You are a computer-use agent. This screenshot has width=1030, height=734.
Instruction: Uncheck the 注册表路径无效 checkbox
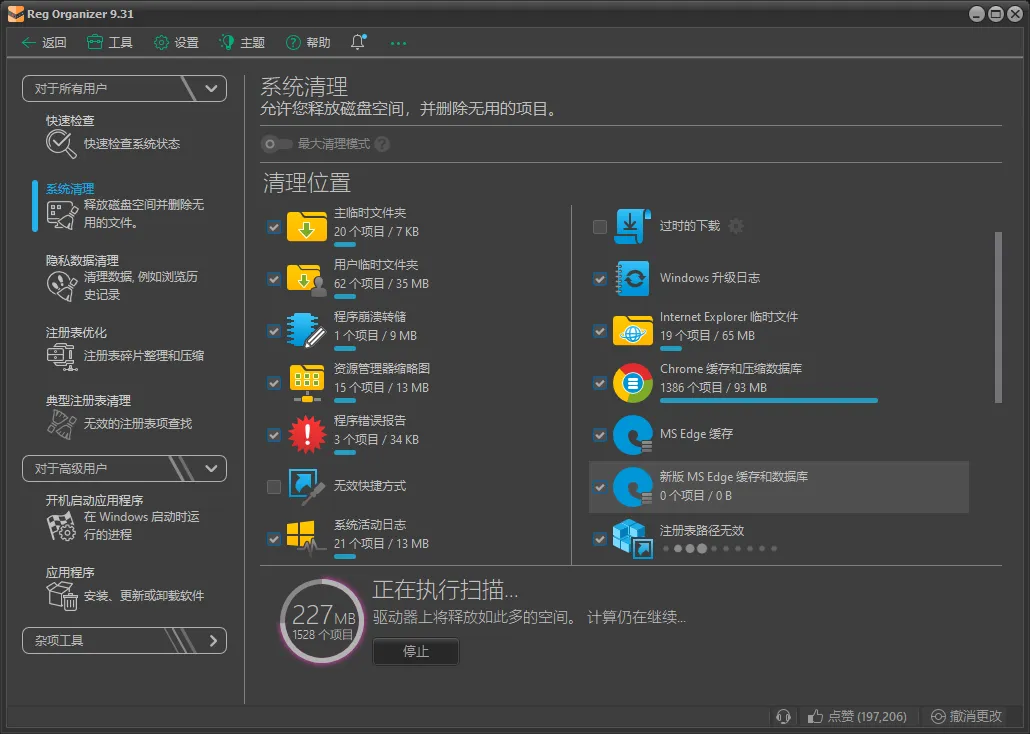[x=600, y=539]
